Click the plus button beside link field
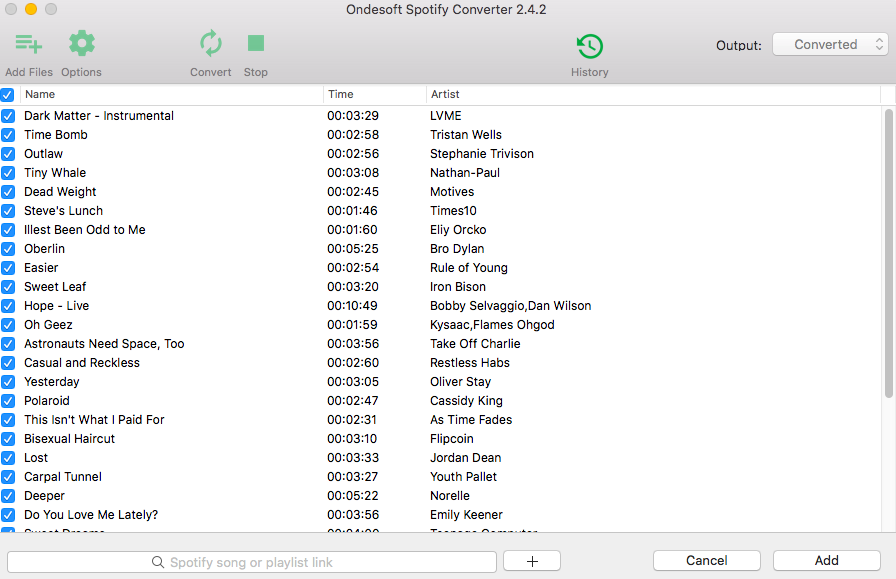The width and height of the screenshot is (896, 579). (532, 561)
